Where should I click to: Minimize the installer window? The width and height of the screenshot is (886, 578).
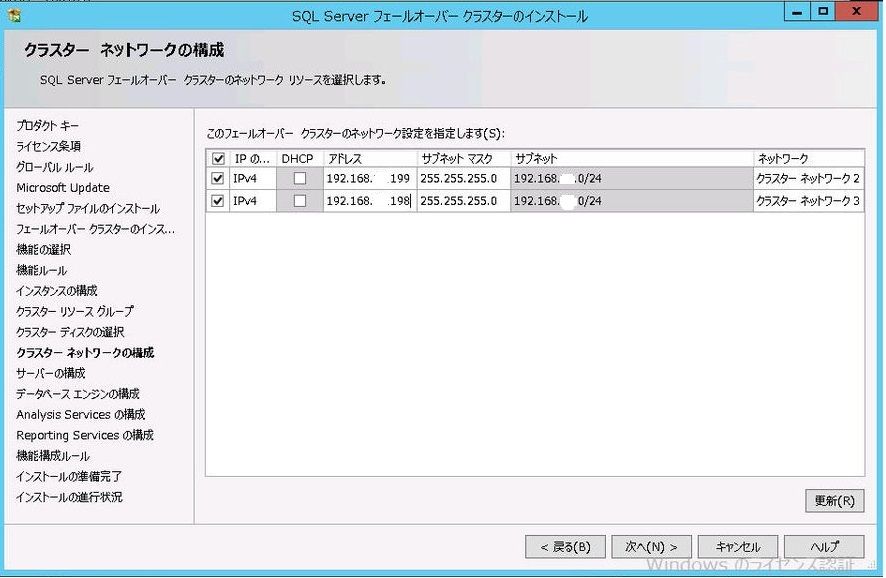797,12
